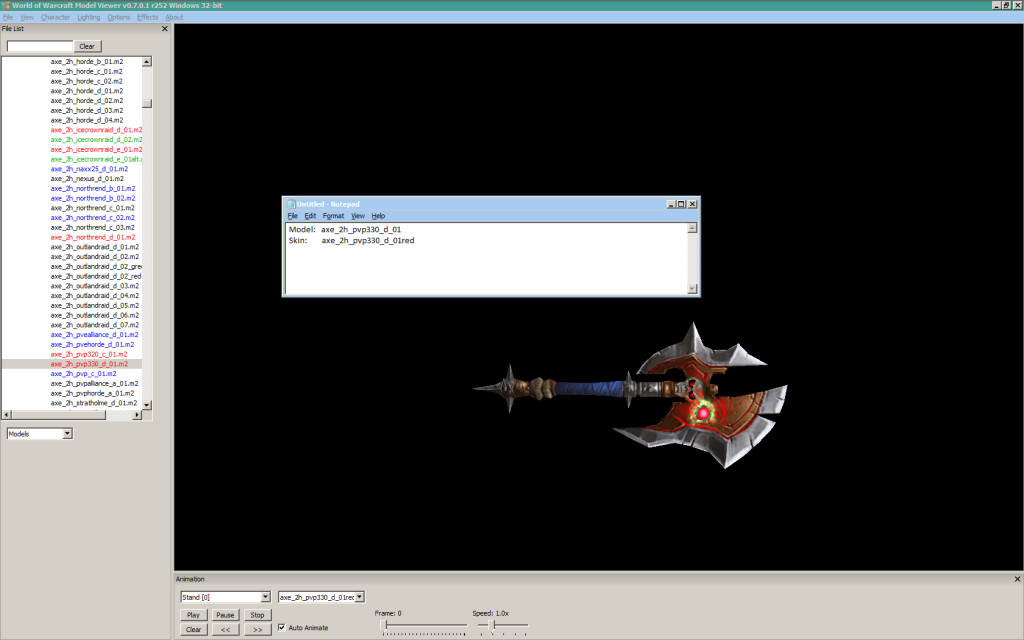The width and height of the screenshot is (1024, 640).
Task: Open the About menu
Action: coord(174,18)
